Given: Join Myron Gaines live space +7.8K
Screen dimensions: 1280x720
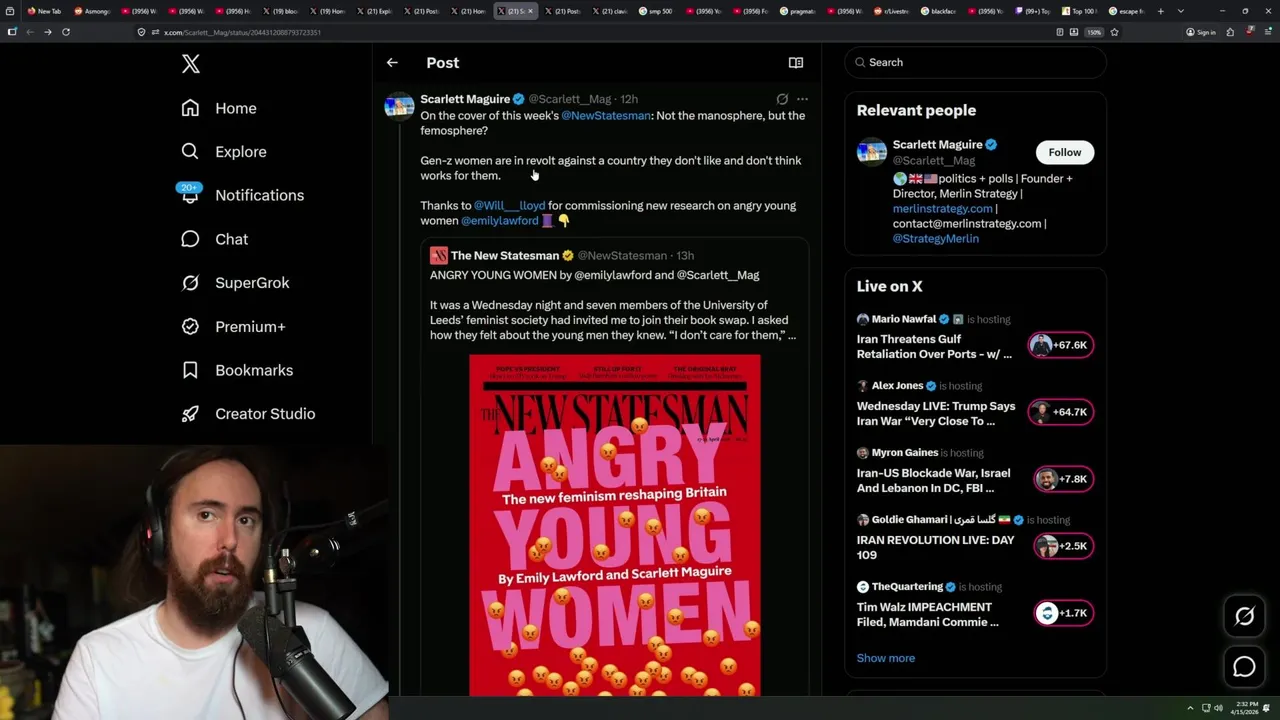Looking at the screenshot, I should (1061, 479).
